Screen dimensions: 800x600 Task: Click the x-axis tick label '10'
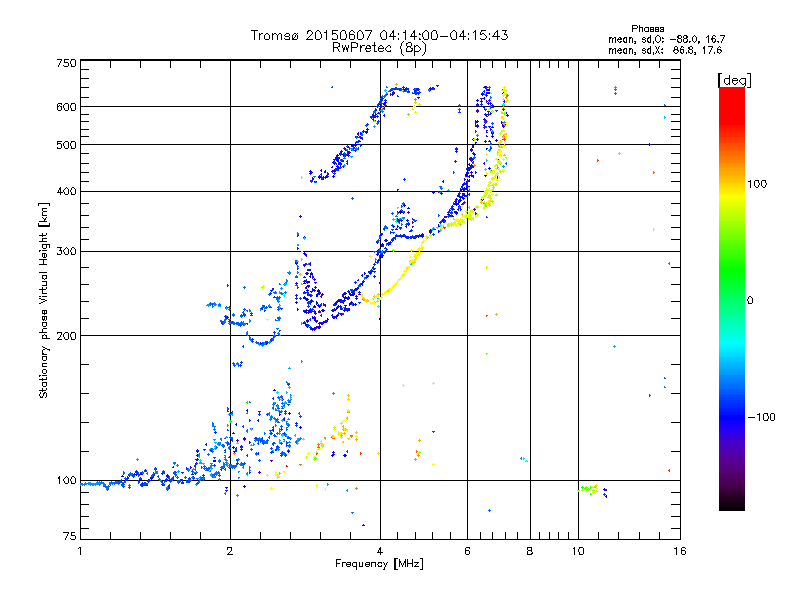point(578,551)
